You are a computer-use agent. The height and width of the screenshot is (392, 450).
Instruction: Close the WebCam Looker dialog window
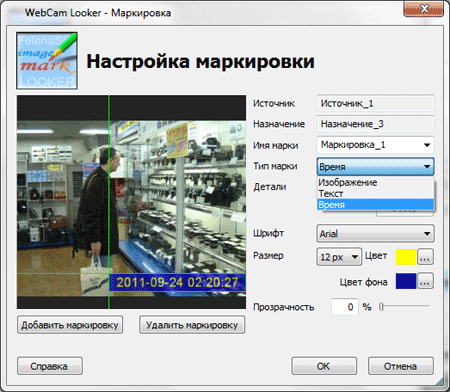[x=424, y=8]
